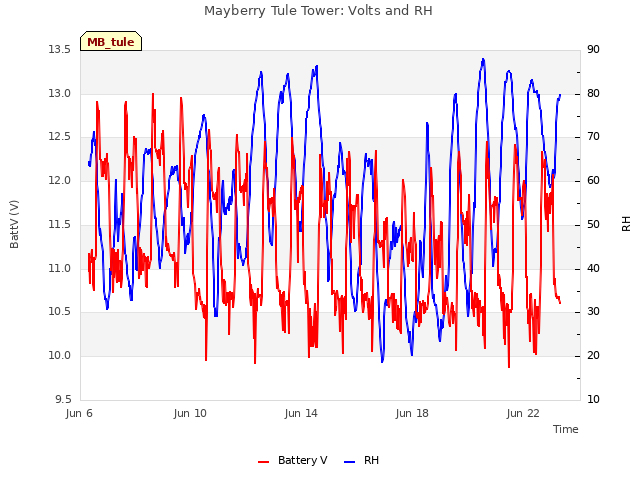Image resolution: width=640 pixels, height=480 pixels.
Task: Click the 90 right axis value
Action: pyautogui.click(x=593, y=50)
